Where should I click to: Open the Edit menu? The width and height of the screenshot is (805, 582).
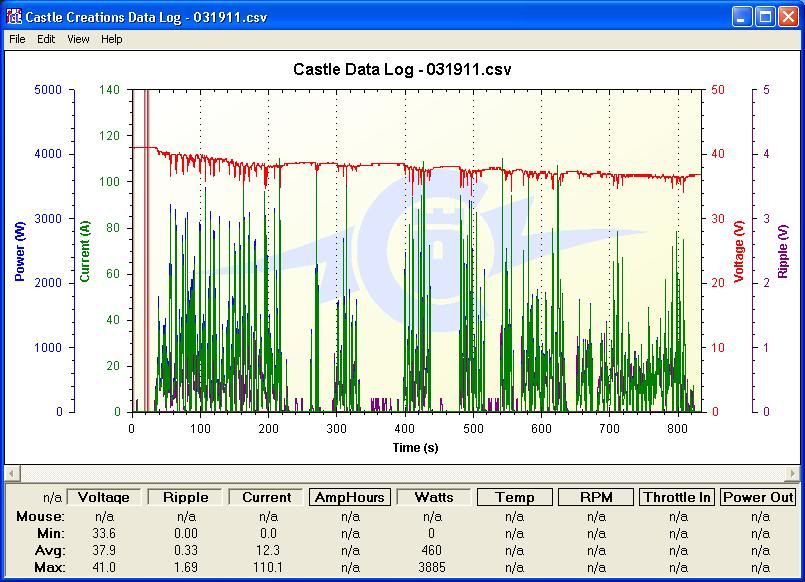point(46,39)
